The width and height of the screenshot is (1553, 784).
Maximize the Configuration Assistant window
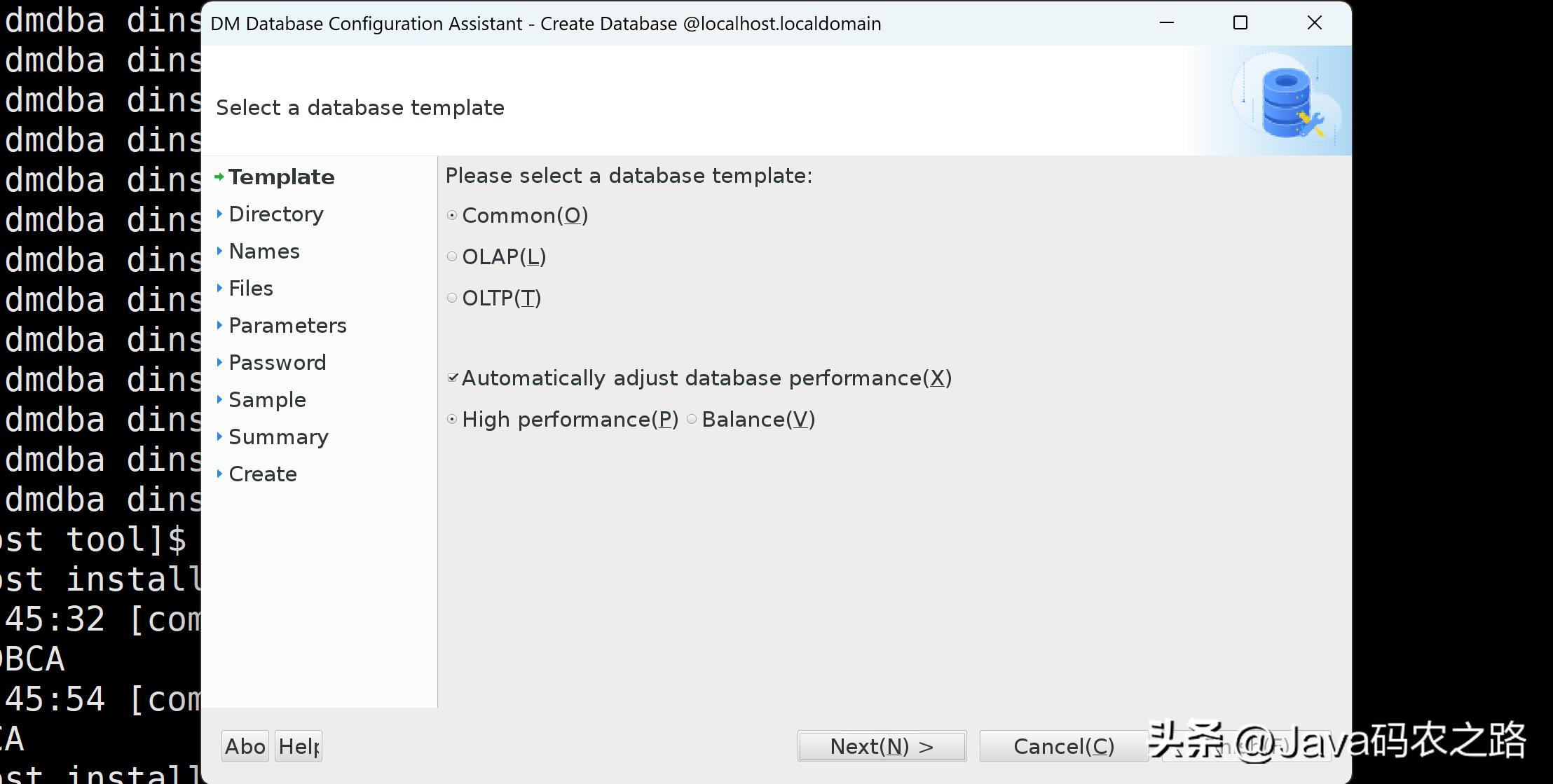click(1240, 23)
